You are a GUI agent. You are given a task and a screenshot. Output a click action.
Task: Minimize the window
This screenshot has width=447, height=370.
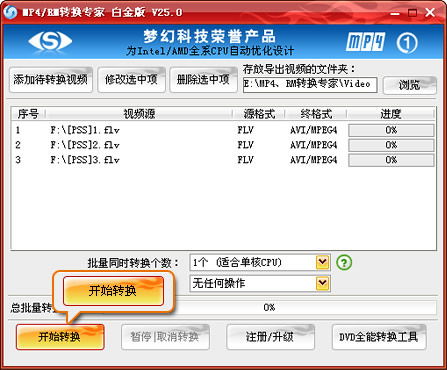tap(395, 13)
